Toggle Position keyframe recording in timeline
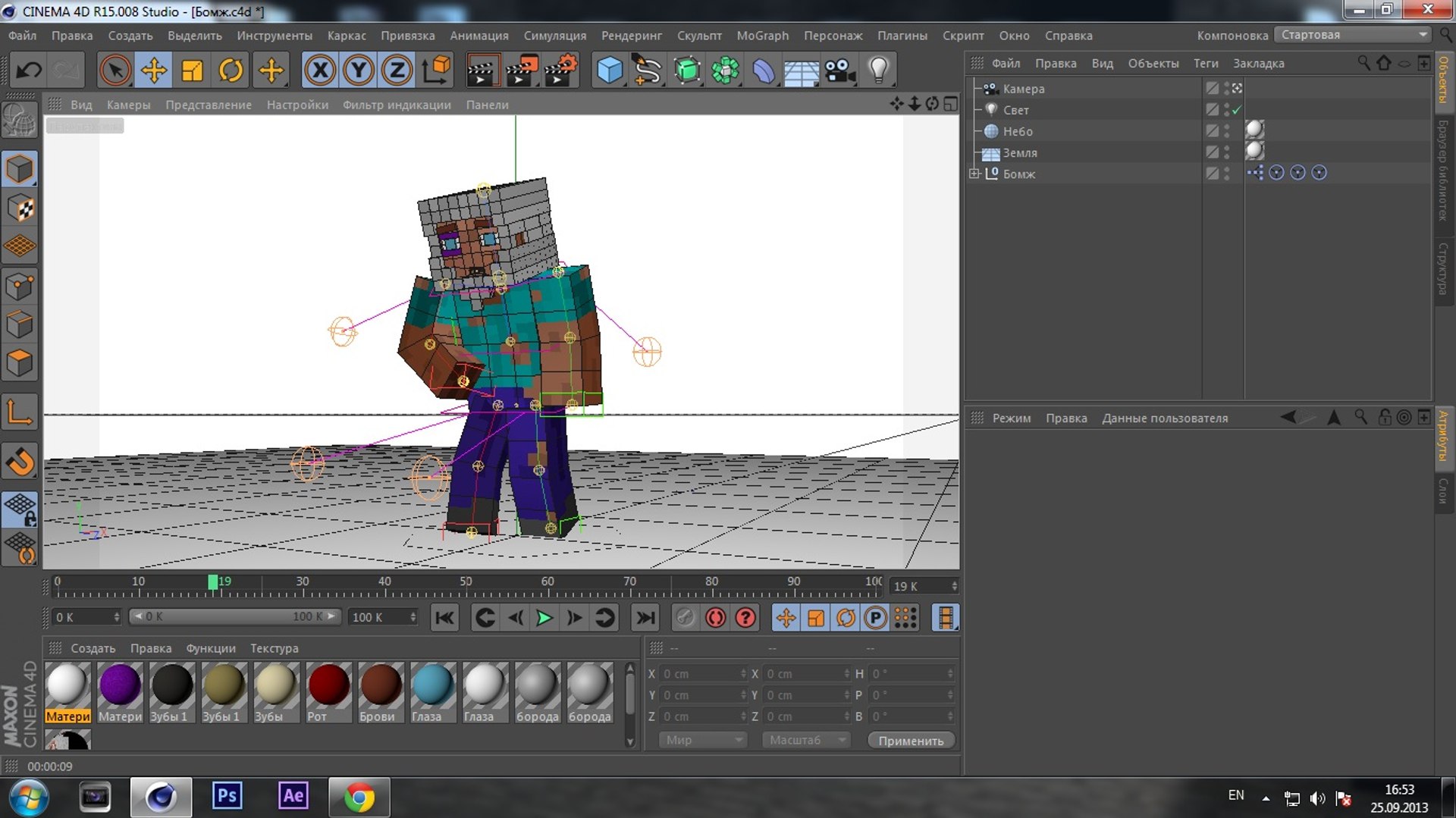The image size is (1456, 818). click(786, 618)
